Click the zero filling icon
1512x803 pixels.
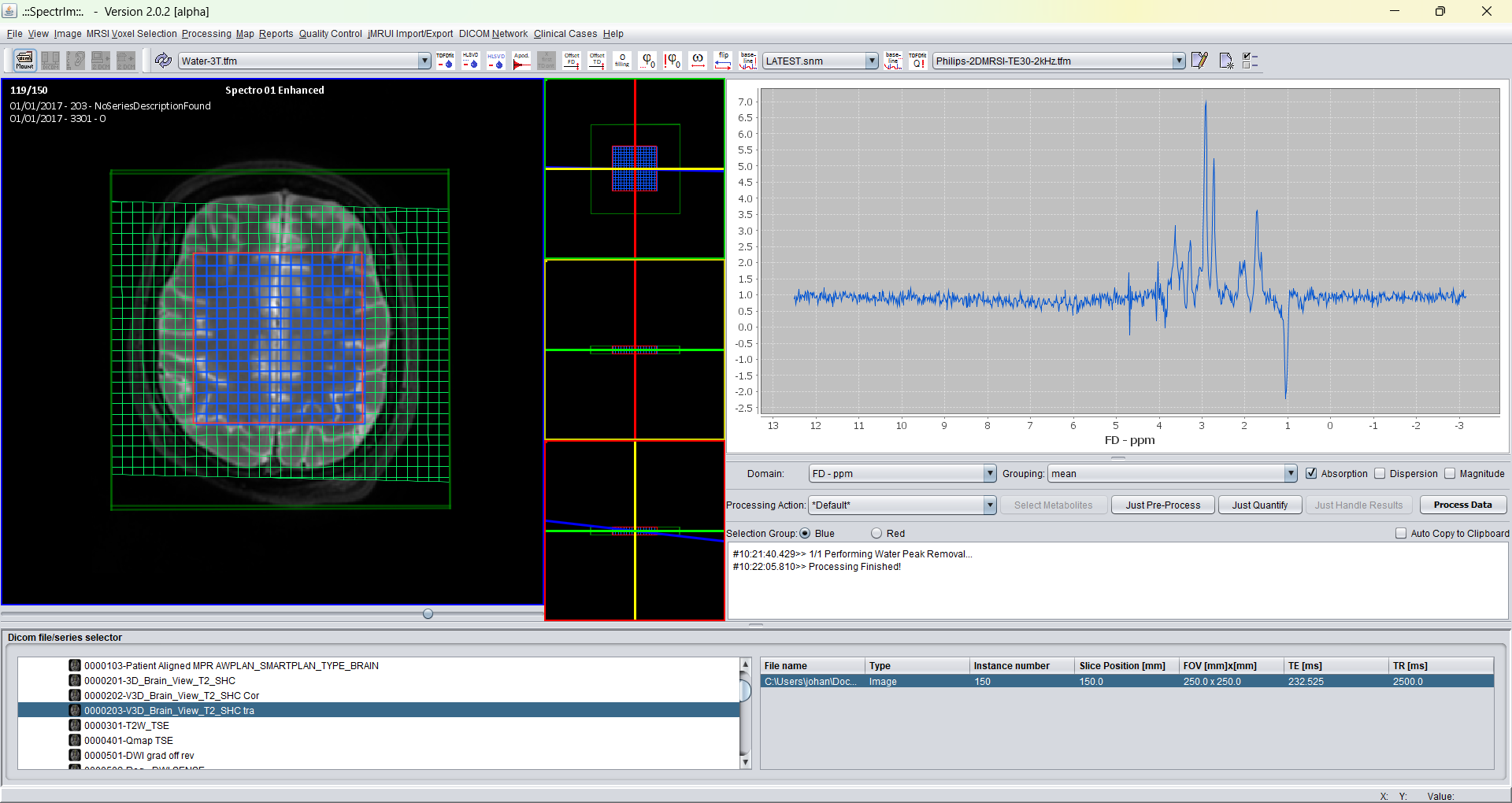(x=622, y=61)
